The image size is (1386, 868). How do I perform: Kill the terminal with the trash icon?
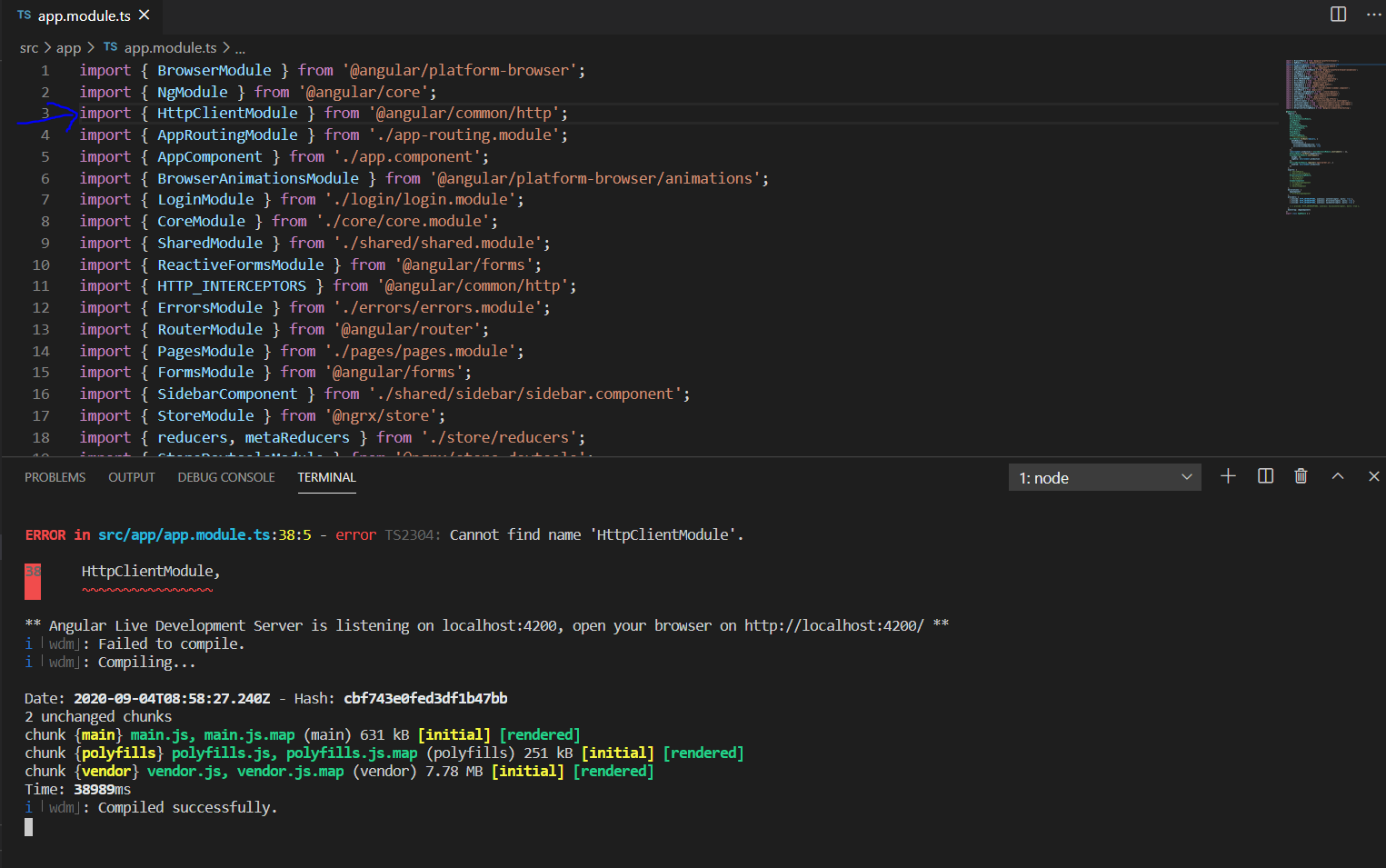1301,475
